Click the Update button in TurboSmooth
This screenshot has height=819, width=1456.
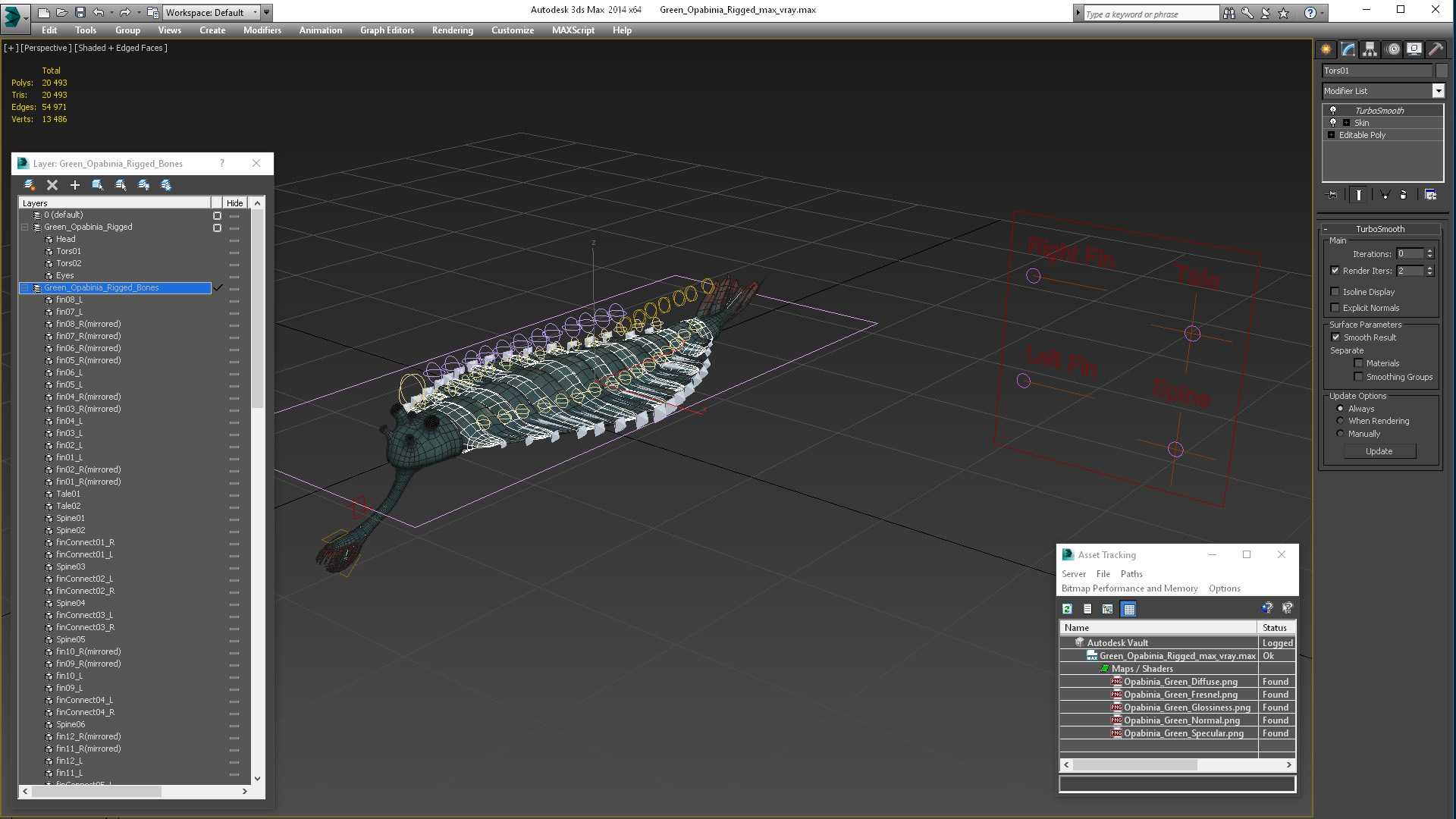click(x=1379, y=451)
